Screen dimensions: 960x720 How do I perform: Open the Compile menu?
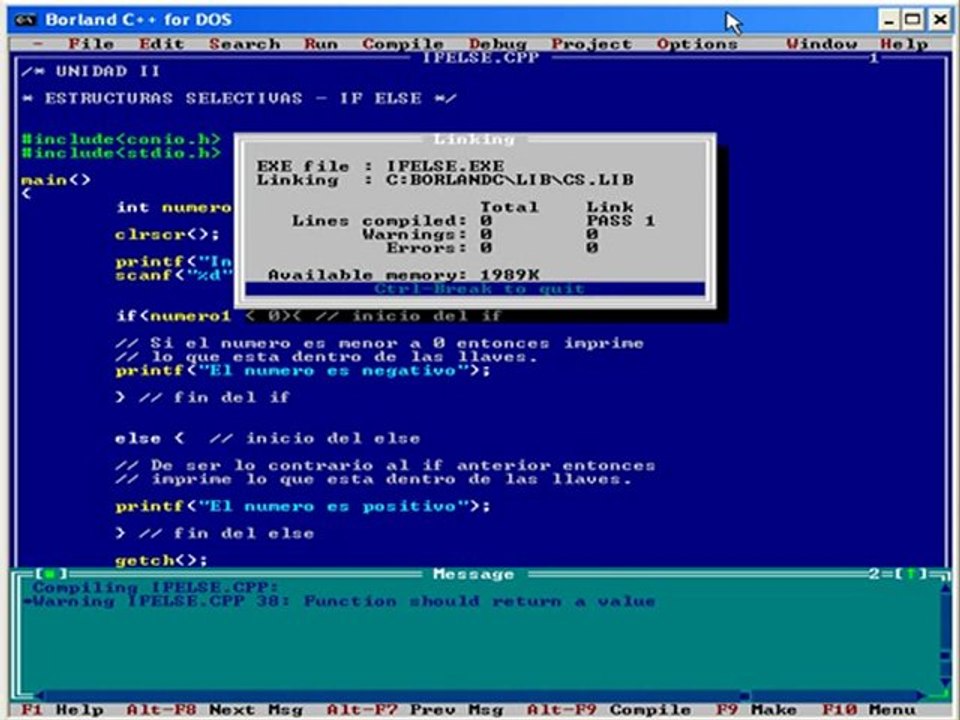pyautogui.click(x=402, y=44)
